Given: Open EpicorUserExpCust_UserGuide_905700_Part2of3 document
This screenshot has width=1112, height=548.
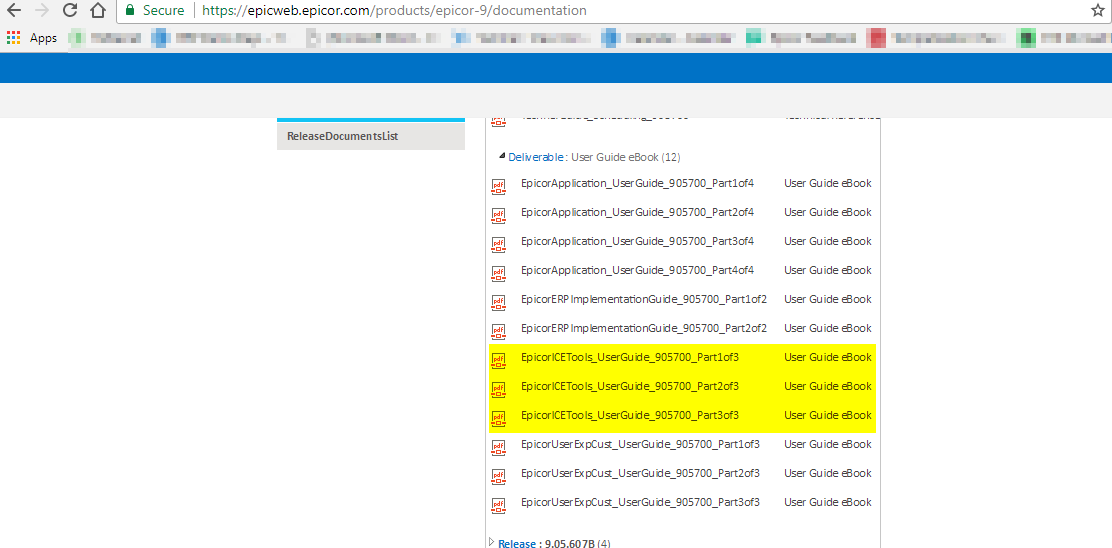Looking at the screenshot, I should pyautogui.click(x=640, y=474).
